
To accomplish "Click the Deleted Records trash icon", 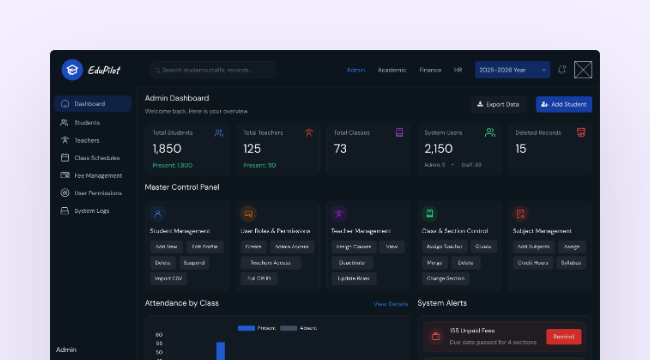I will 581,132.
